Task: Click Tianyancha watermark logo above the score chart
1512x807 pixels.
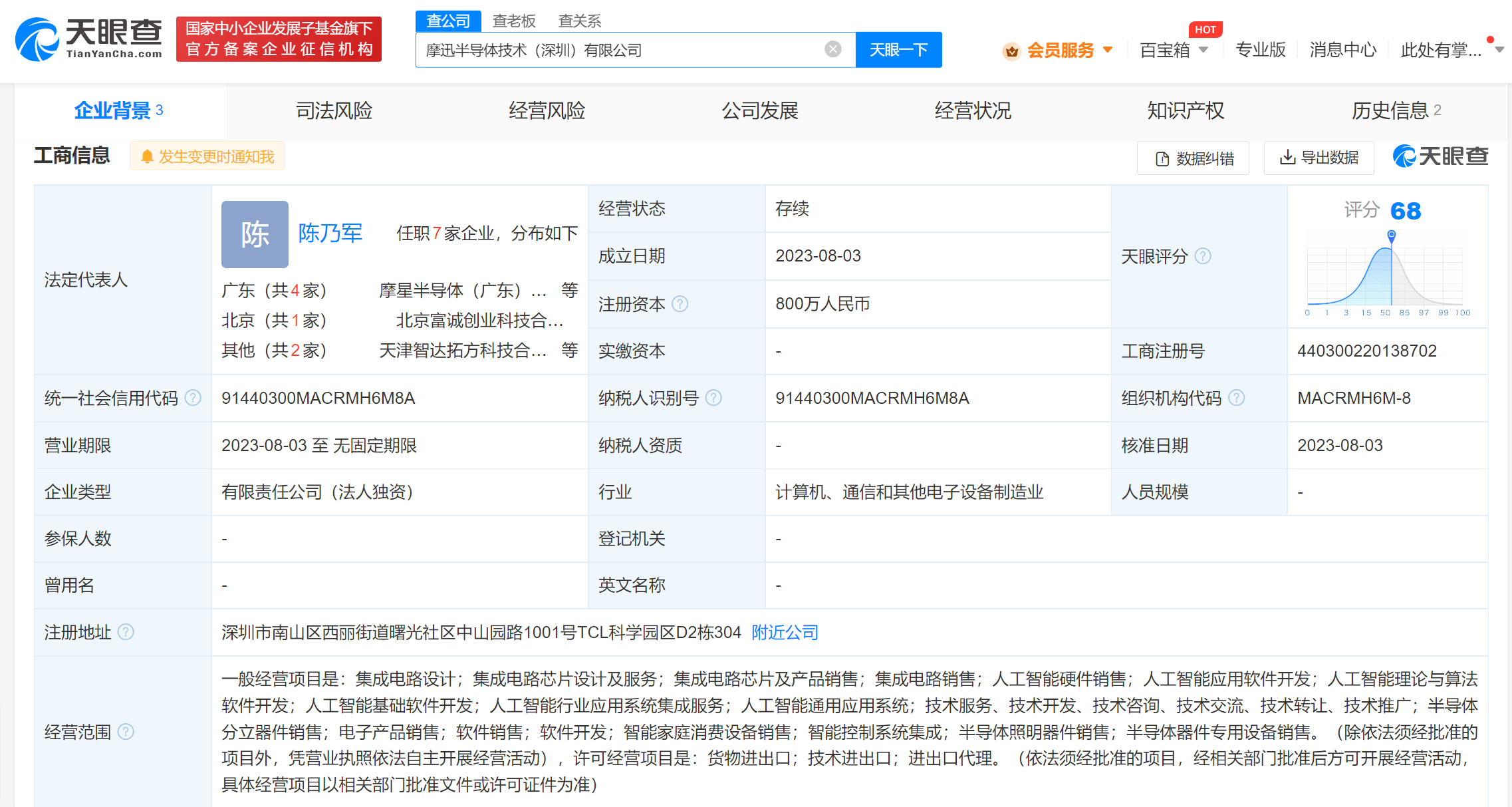Action: [1438, 156]
